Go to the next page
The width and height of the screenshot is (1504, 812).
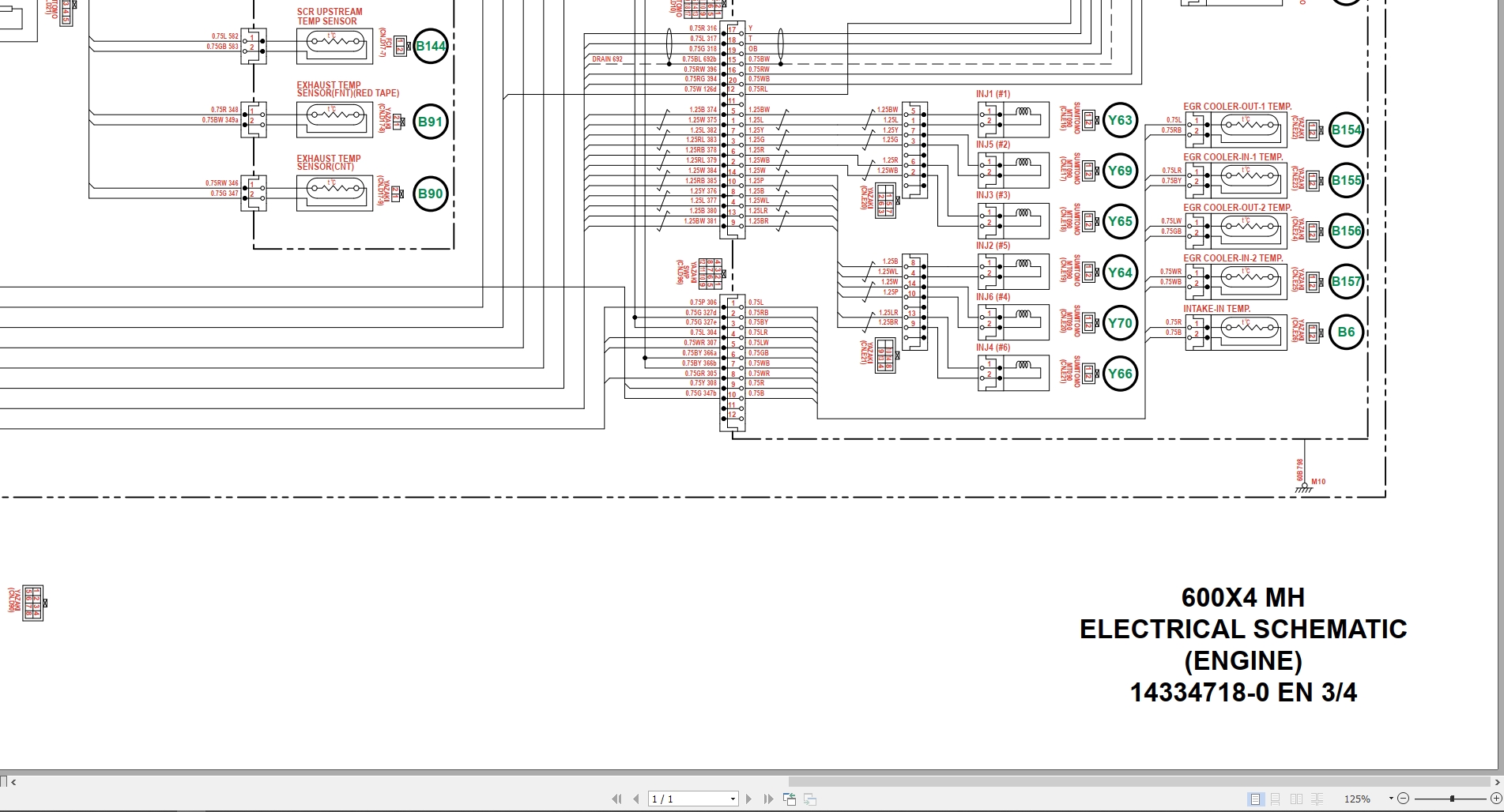tap(748, 799)
